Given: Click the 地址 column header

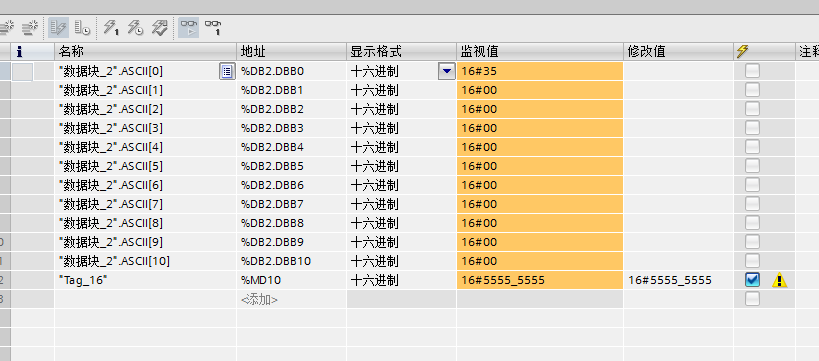Looking at the screenshot, I should click(x=291, y=51).
